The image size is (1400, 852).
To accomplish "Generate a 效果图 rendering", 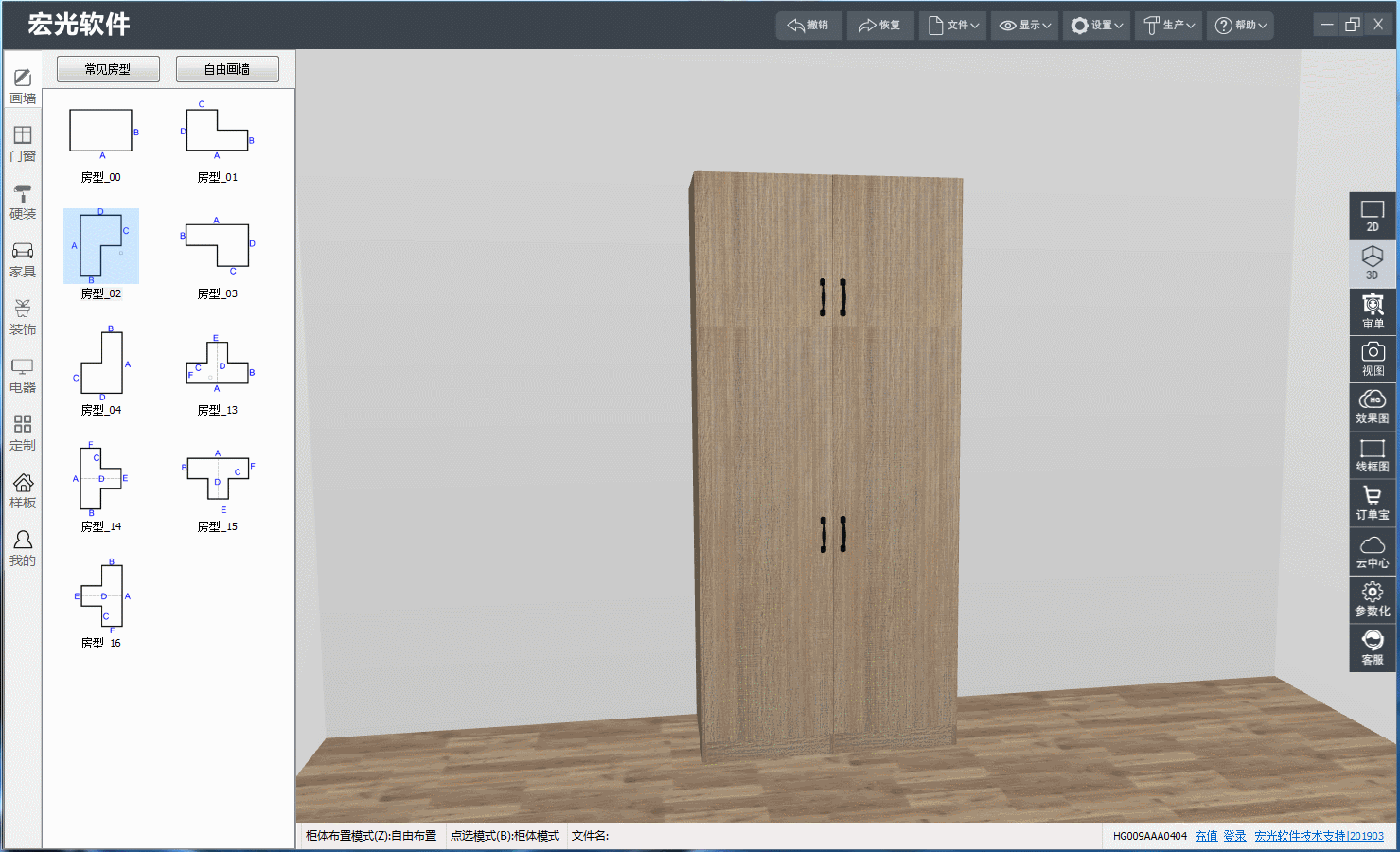I will click(1373, 407).
